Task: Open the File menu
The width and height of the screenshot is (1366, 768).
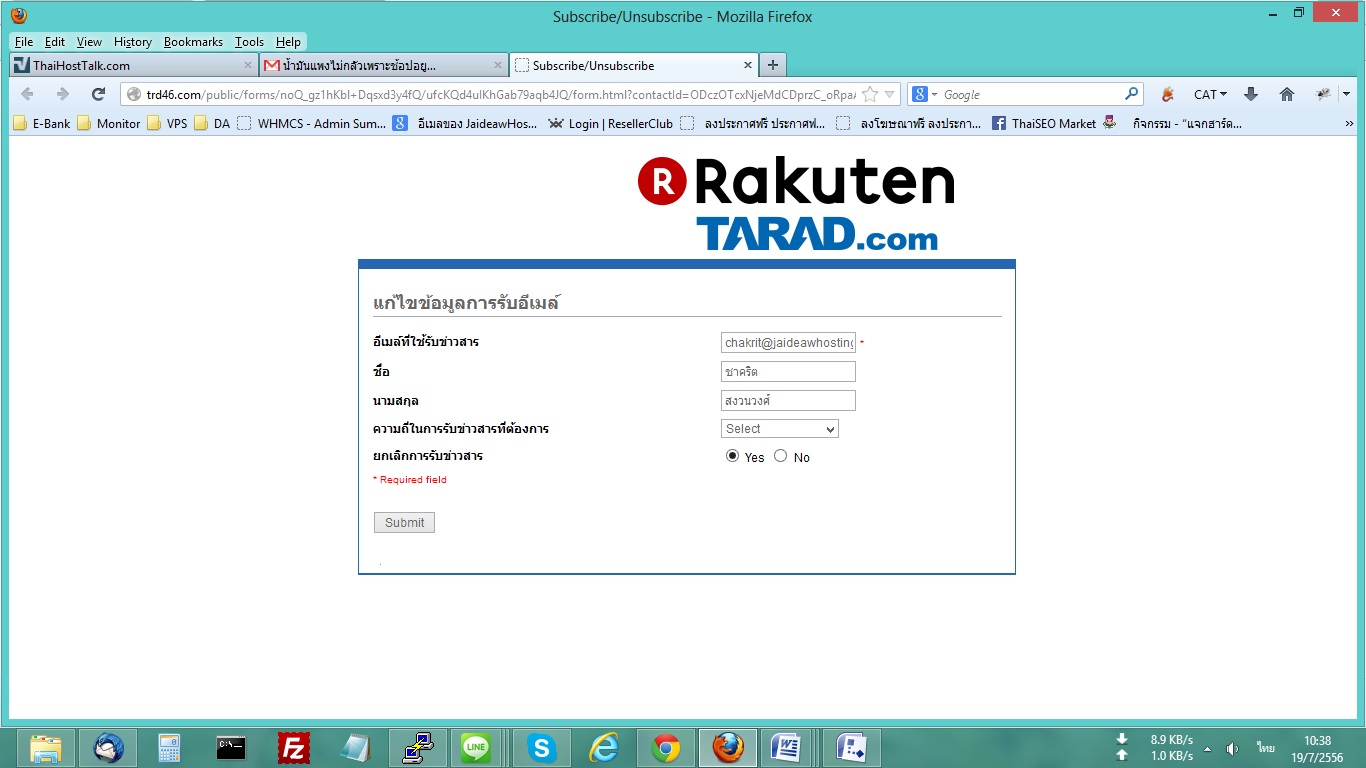Action: (x=24, y=42)
